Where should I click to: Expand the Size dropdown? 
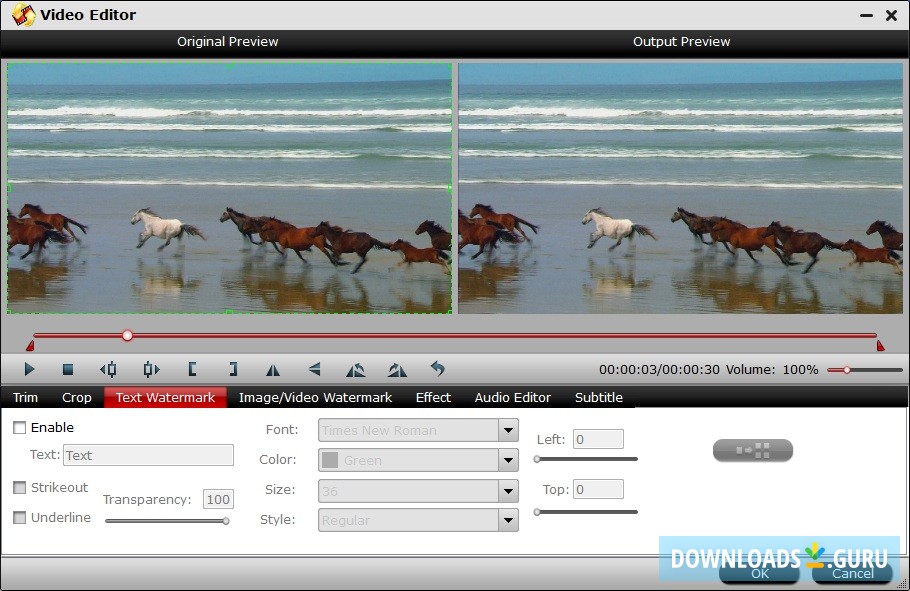click(506, 490)
